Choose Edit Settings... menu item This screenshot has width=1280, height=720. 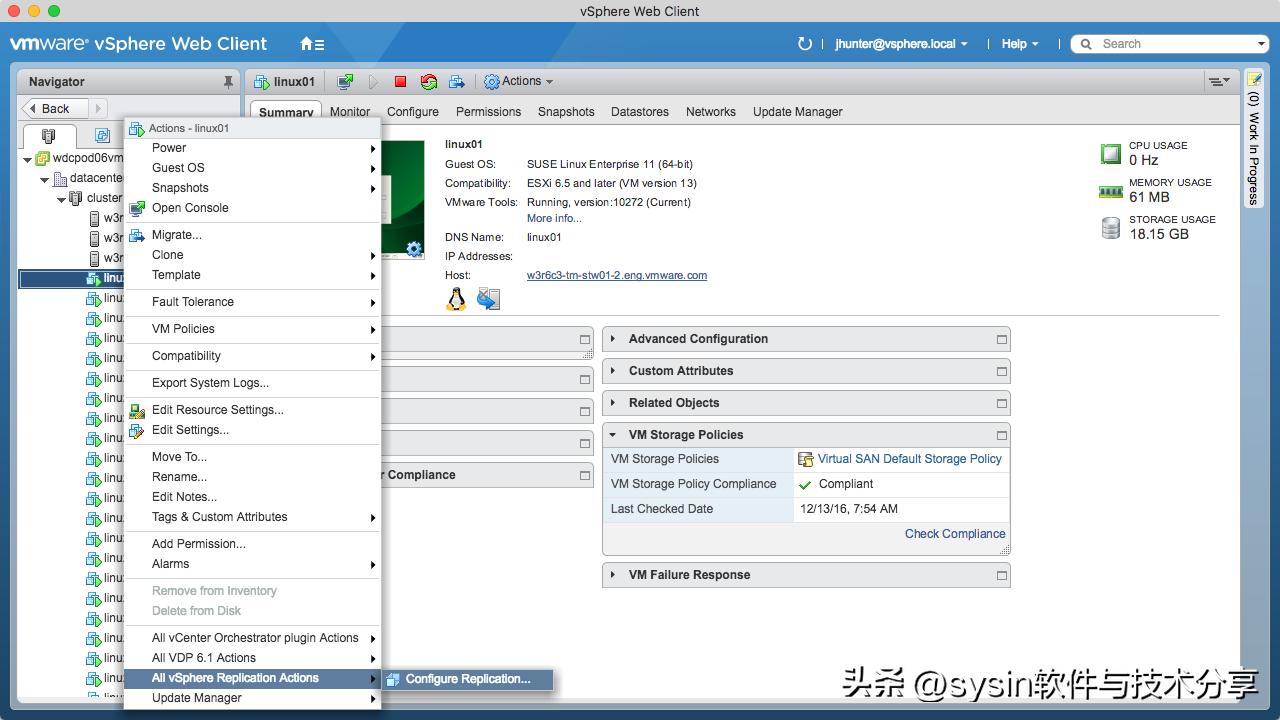[x=252, y=430]
